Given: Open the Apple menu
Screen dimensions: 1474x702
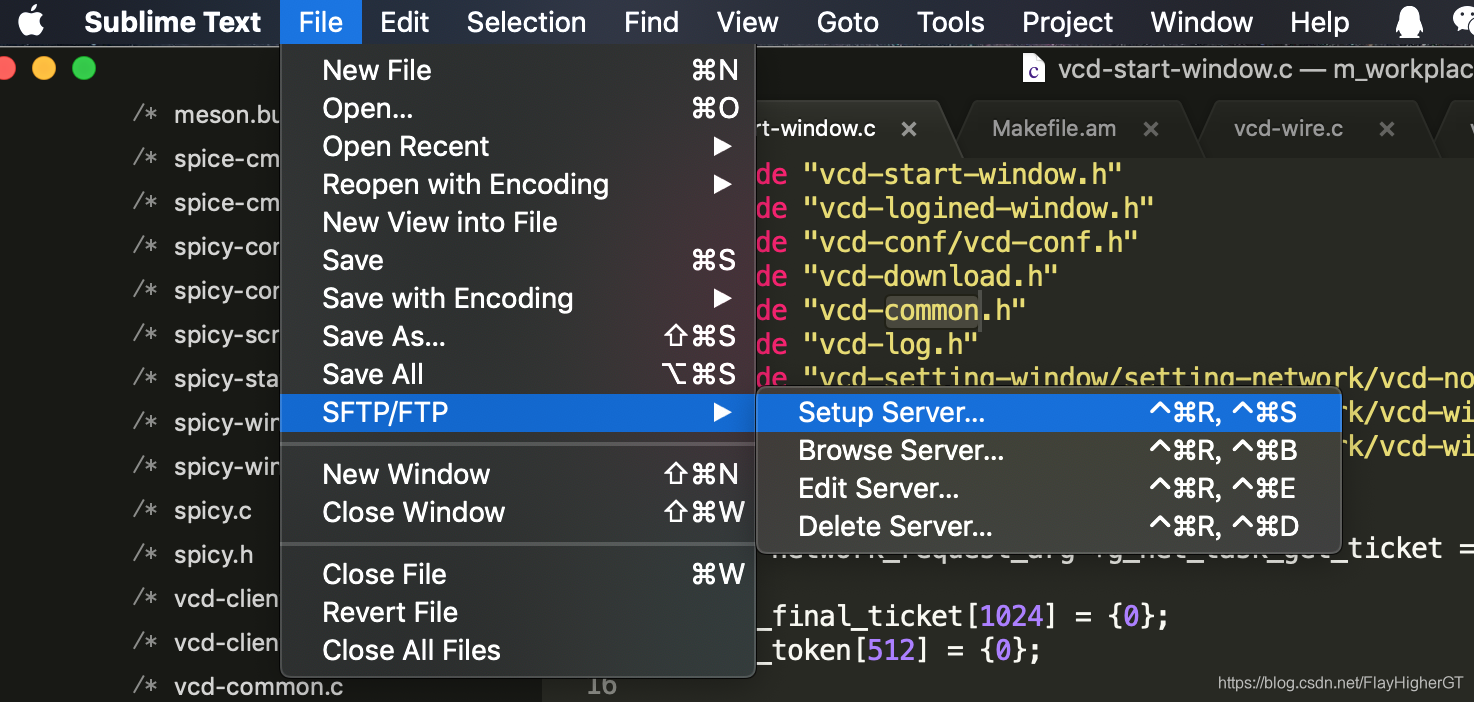Looking at the screenshot, I should pos(31,21).
